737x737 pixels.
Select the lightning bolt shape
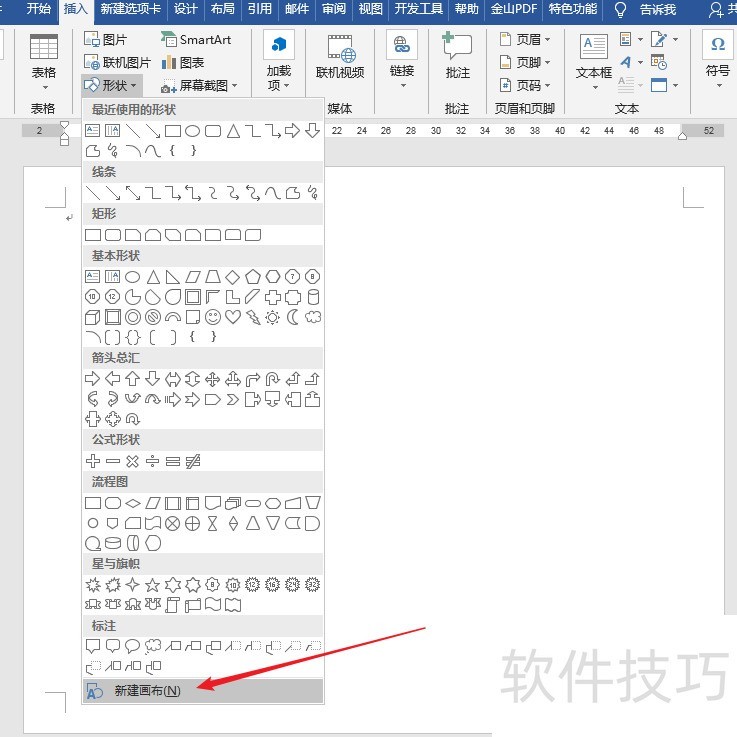pyautogui.click(x=253, y=317)
